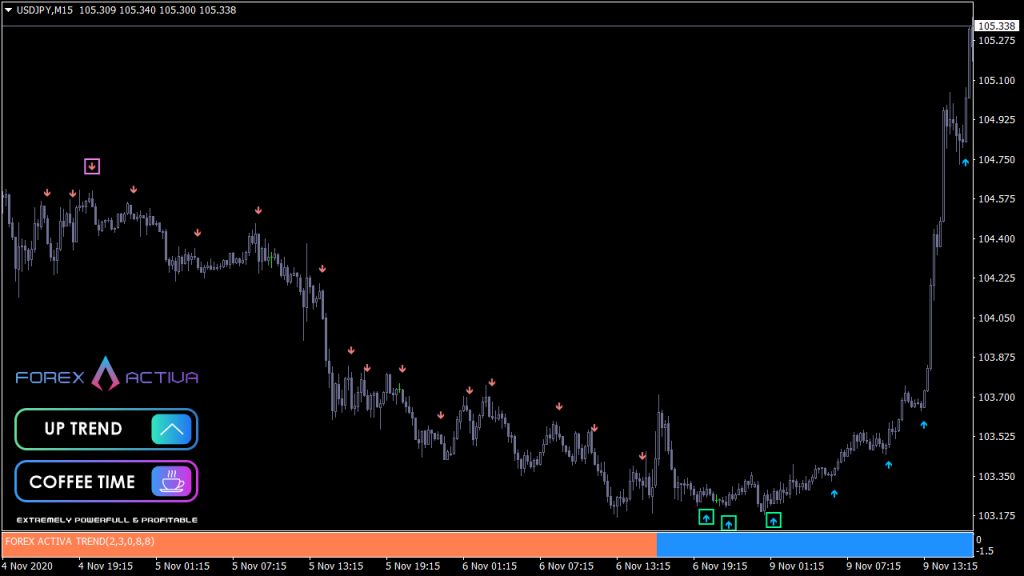Click the Forex Activa triangle logo icon
Viewport: 1024px width, 576px height.
click(x=104, y=375)
